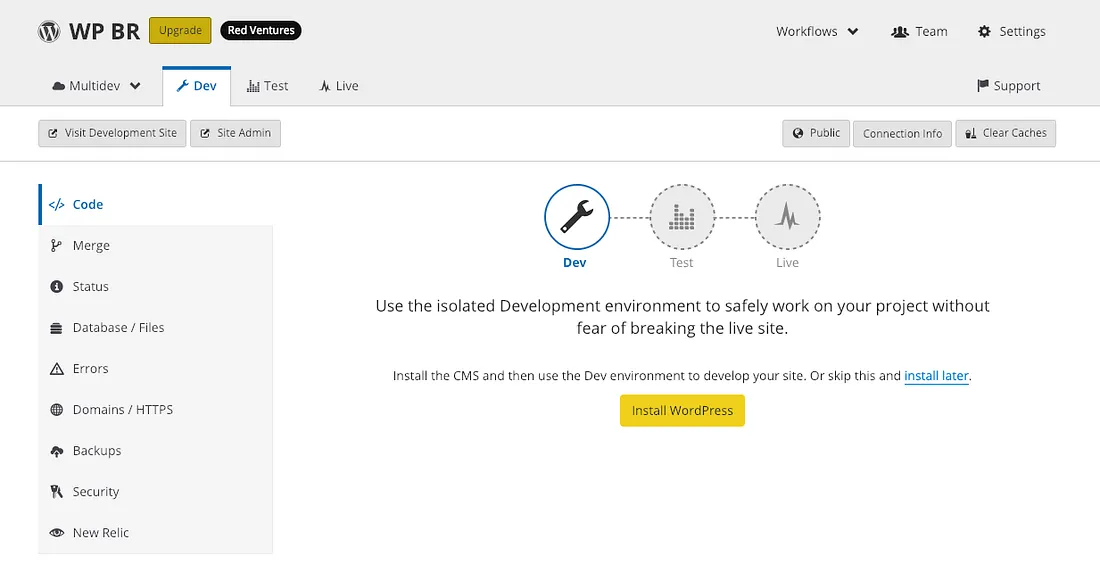Open the Errors sidebar section

(90, 369)
